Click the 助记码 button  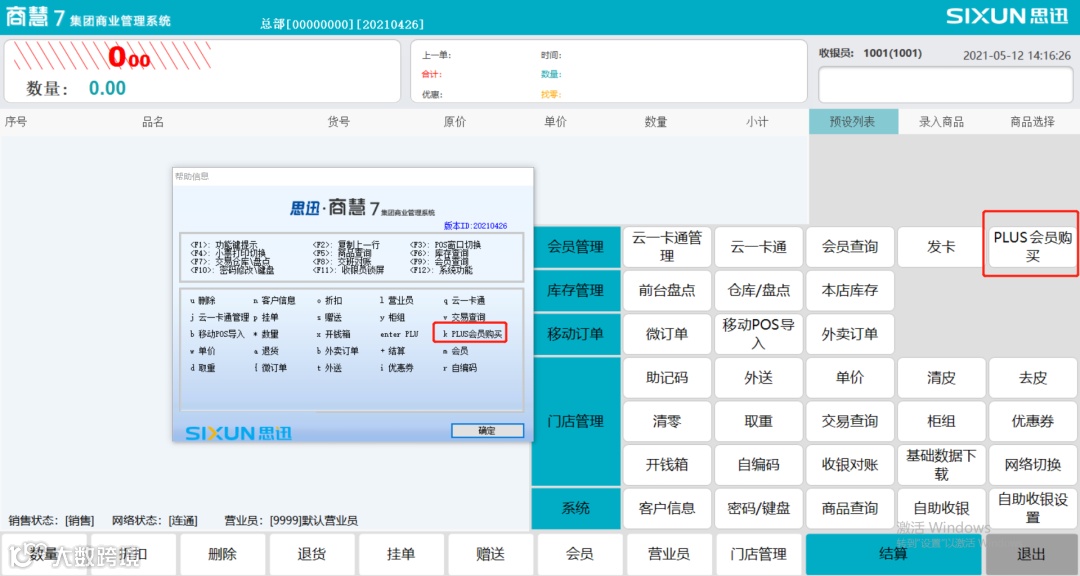click(667, 378)
